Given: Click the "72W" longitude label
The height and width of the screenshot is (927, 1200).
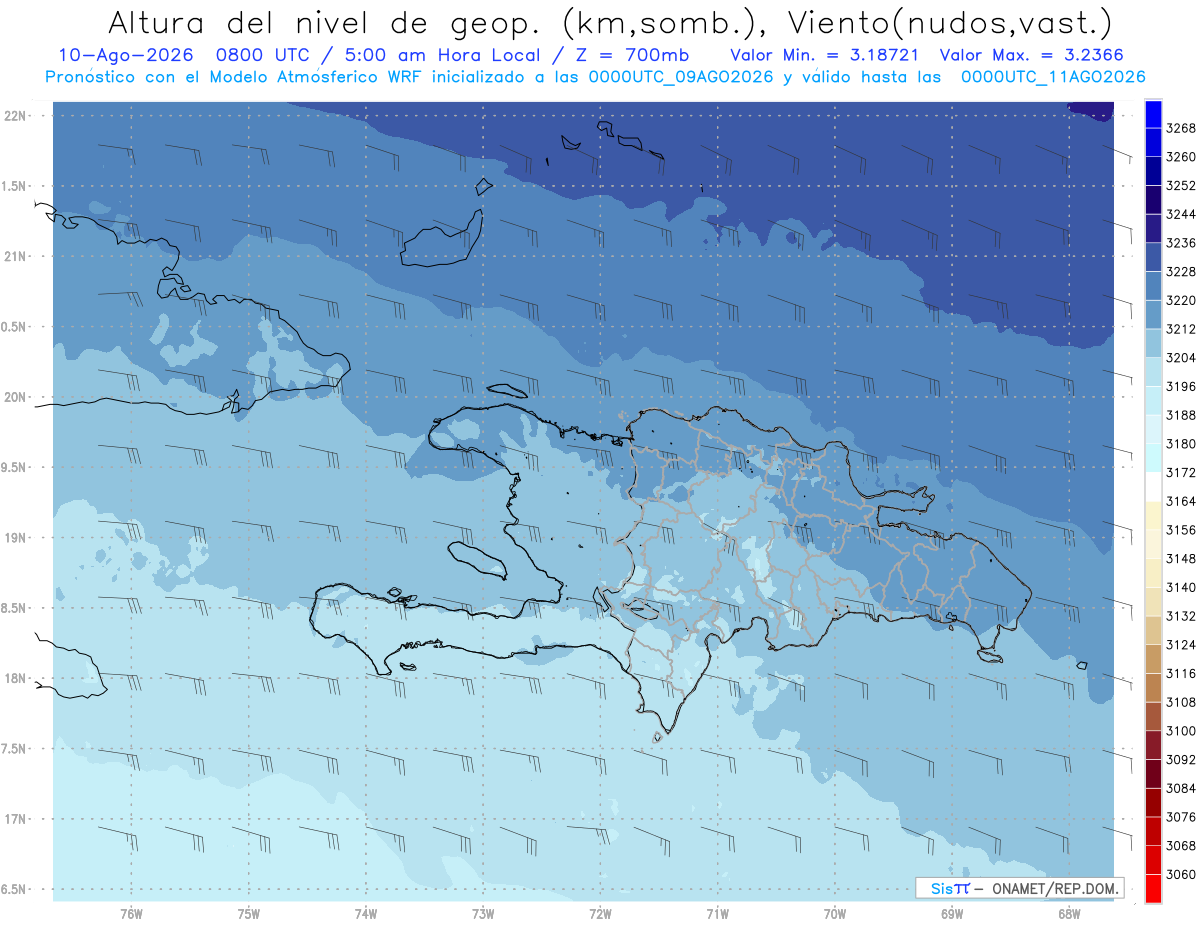Looking at the screenshot, I should tap(600, 912).
